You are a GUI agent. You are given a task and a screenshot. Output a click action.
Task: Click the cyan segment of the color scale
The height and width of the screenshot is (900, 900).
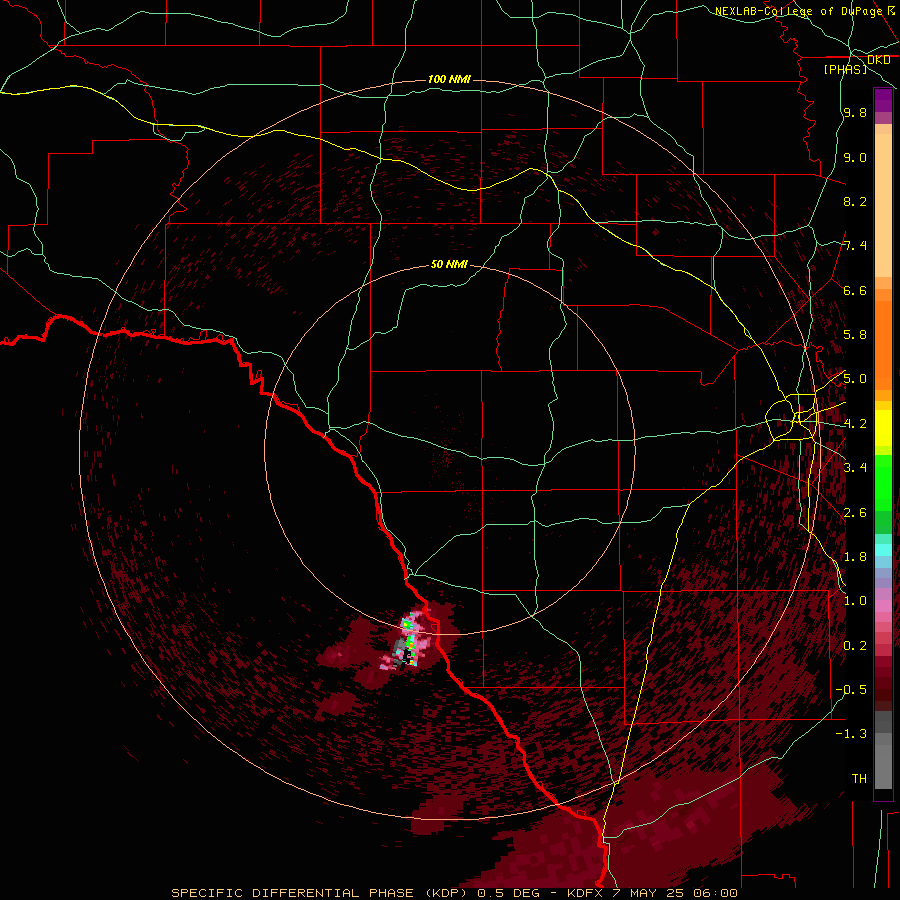(x=883, y=550)
